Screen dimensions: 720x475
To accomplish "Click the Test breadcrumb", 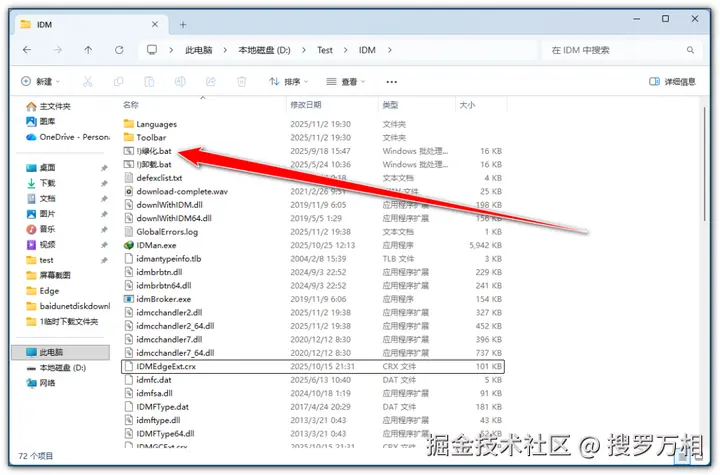I will coord(325,50).
